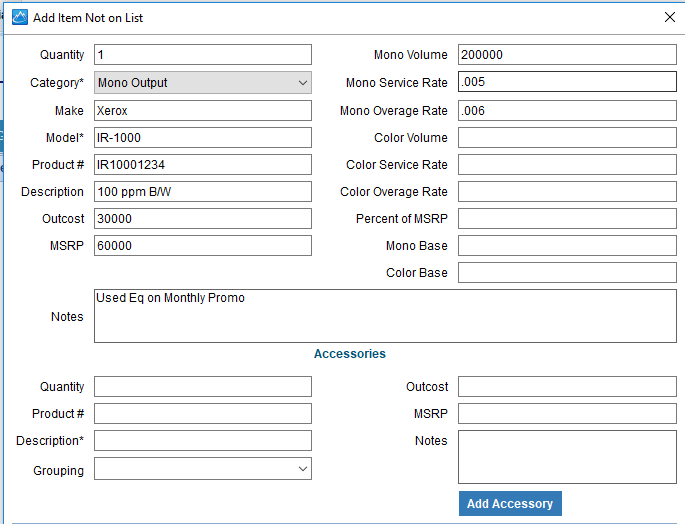Select the Outcost field showing 30000
Image resolution: width=685 pixels, height=524 pixels.
[203, 219]
